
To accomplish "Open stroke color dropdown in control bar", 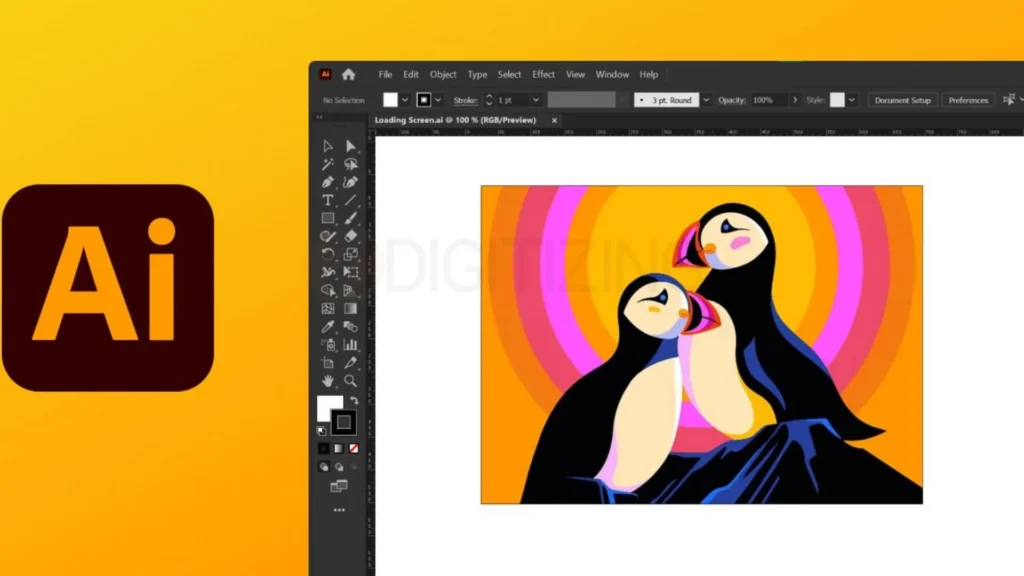I will pos(438,100).
